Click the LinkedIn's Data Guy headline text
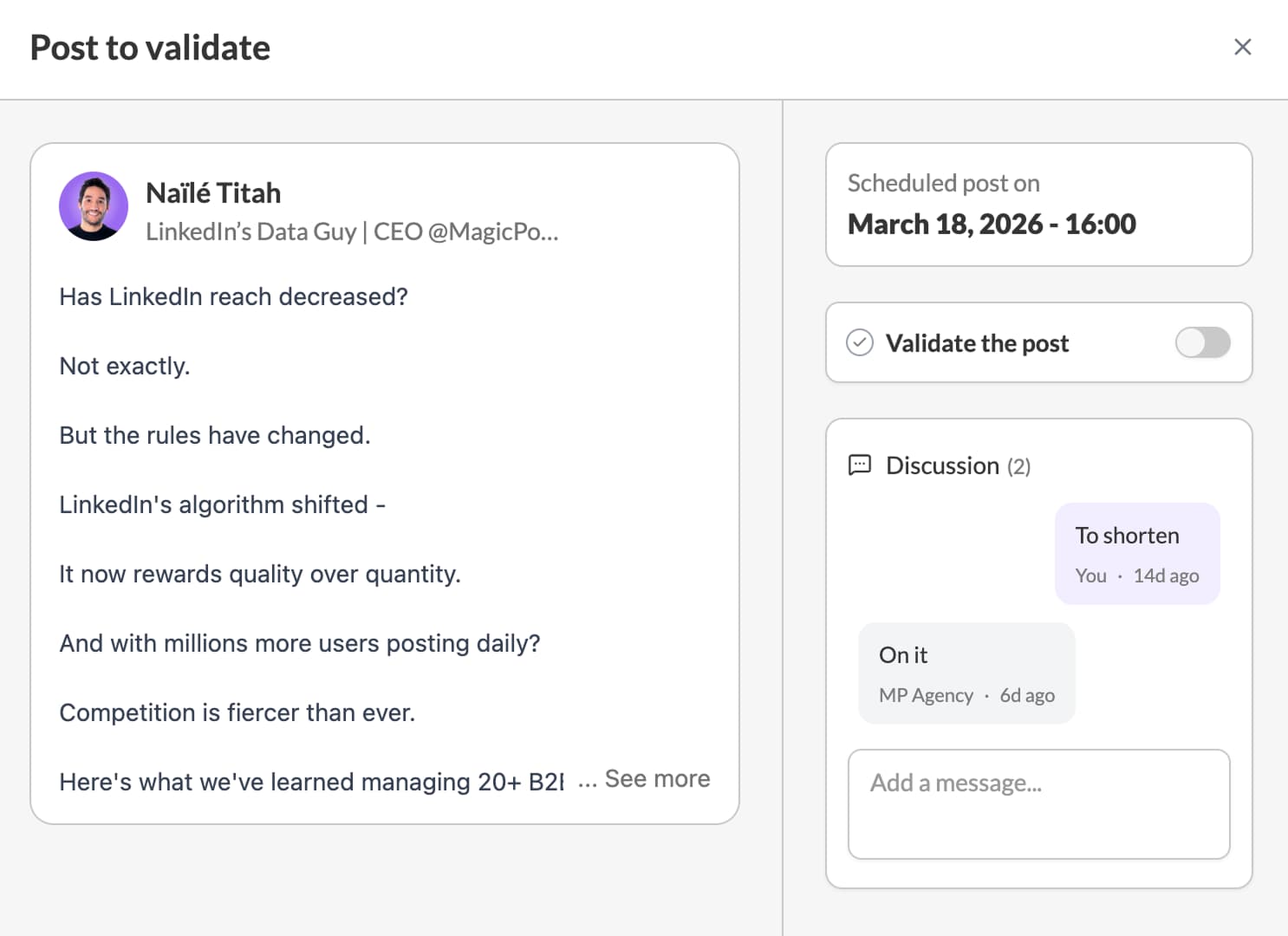This screenshot has width=1288, height=936. tap(352, 231)
